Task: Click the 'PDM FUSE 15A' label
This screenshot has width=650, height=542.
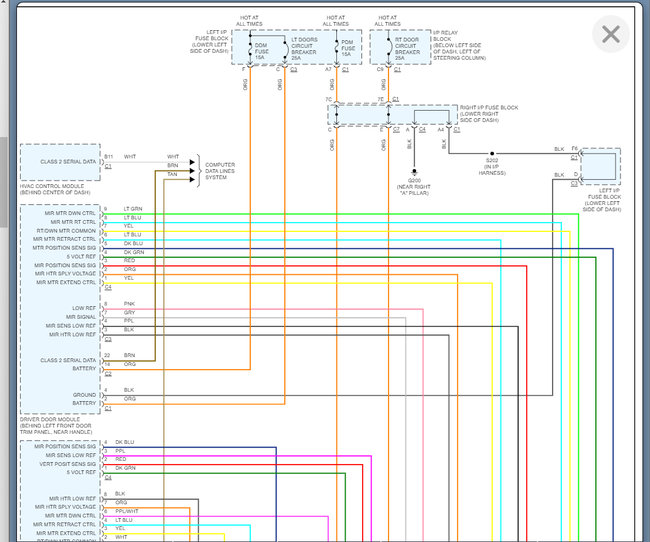Action: (348, 48)
